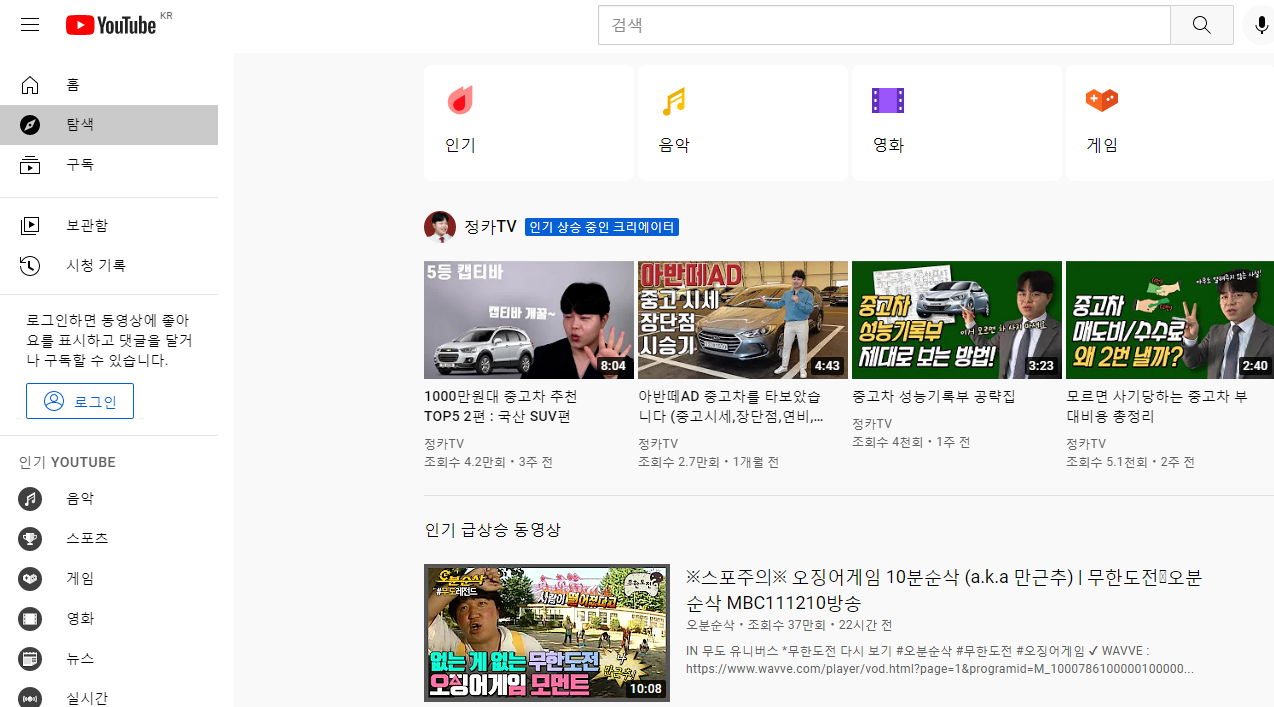Open the 4:43 아반떼AD video thumbnail
Image resolution: width=1274 pixels, height=707 pixels.
click(743, 320)
